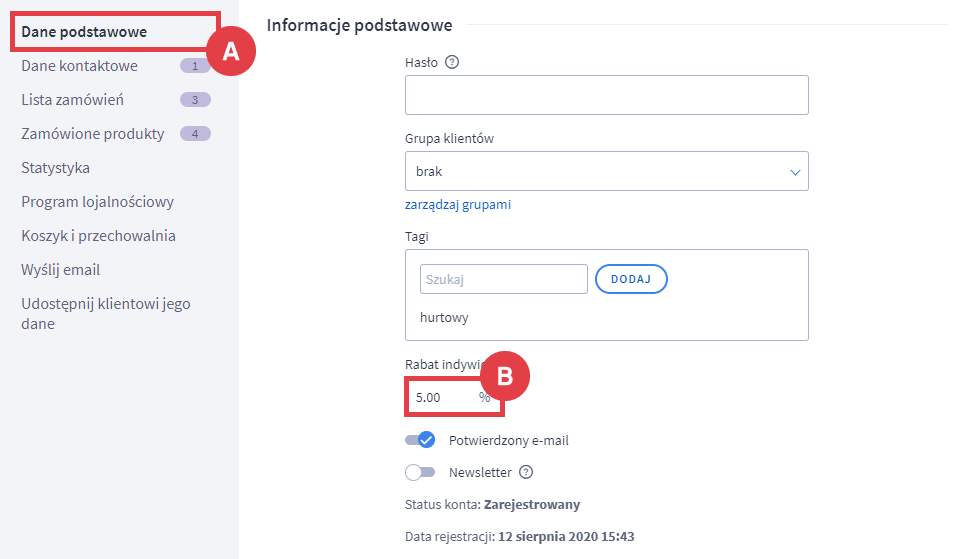Click the DODAJ tag button
This screenshot has height=559, width=973.
pyautogui.click(x=631, y=279)
